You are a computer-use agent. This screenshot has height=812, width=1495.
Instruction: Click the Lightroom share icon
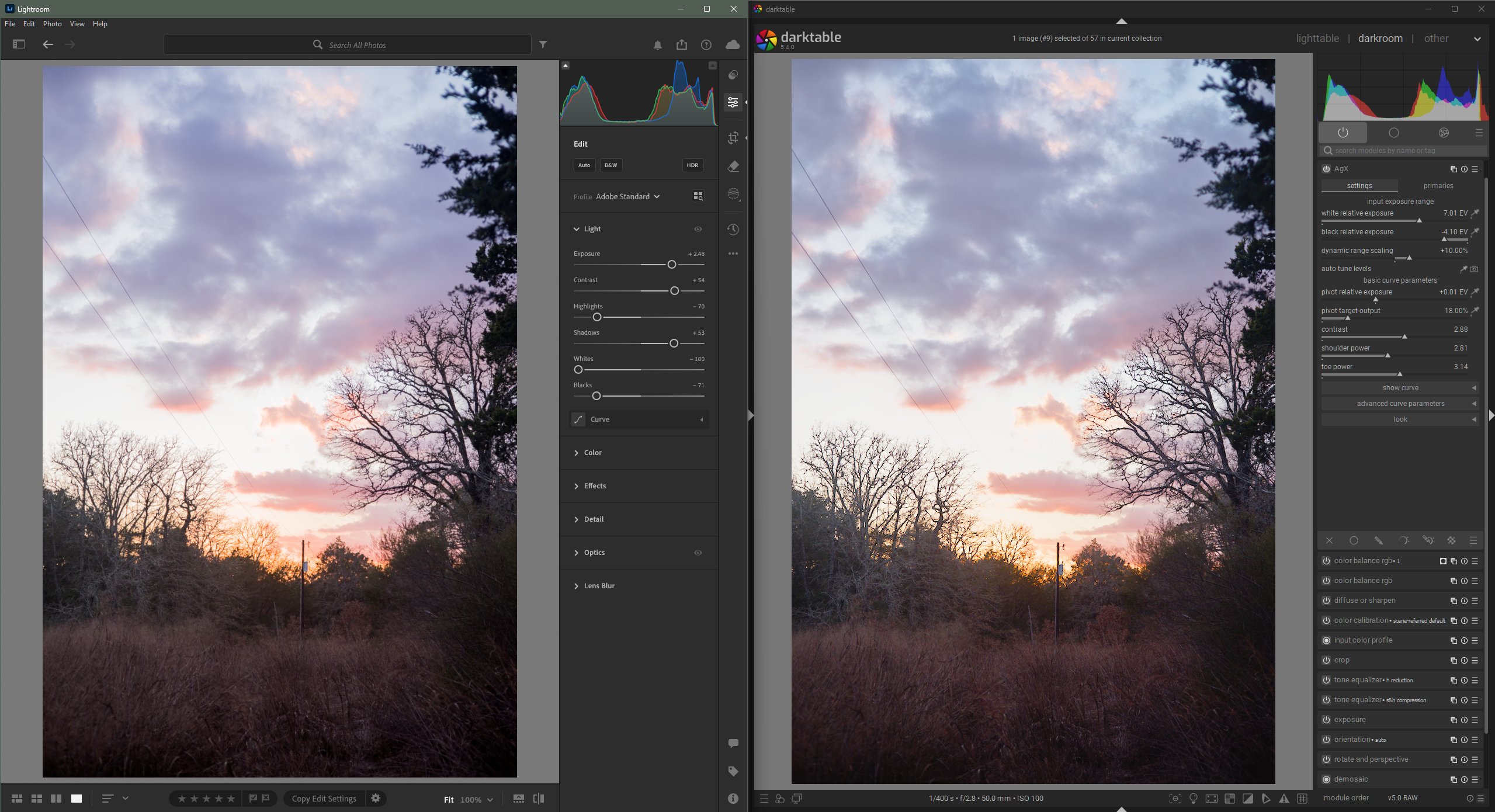(x=682, y=45)
